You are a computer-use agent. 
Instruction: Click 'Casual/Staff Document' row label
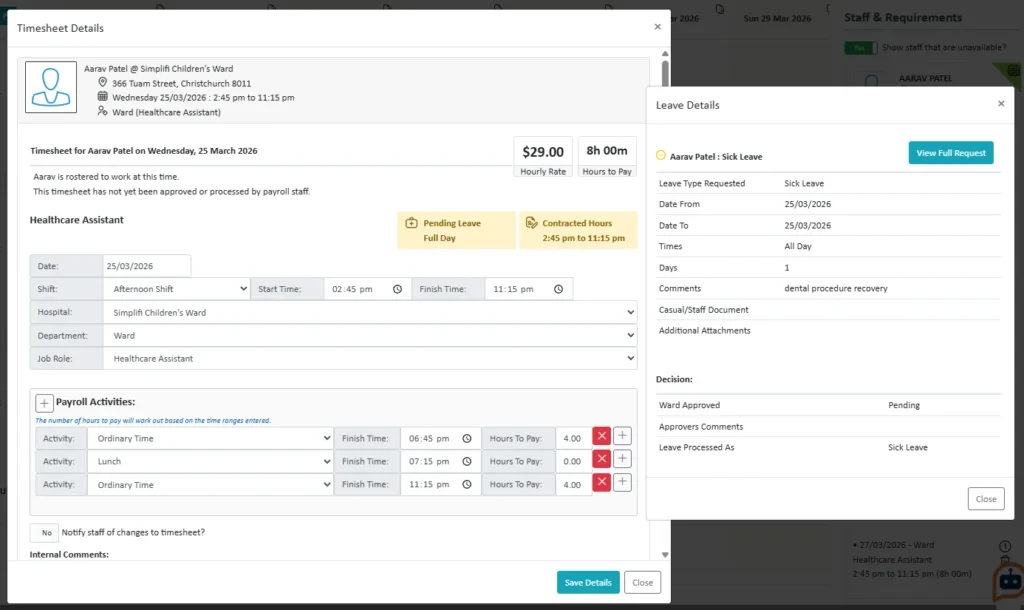click(703, 310)
